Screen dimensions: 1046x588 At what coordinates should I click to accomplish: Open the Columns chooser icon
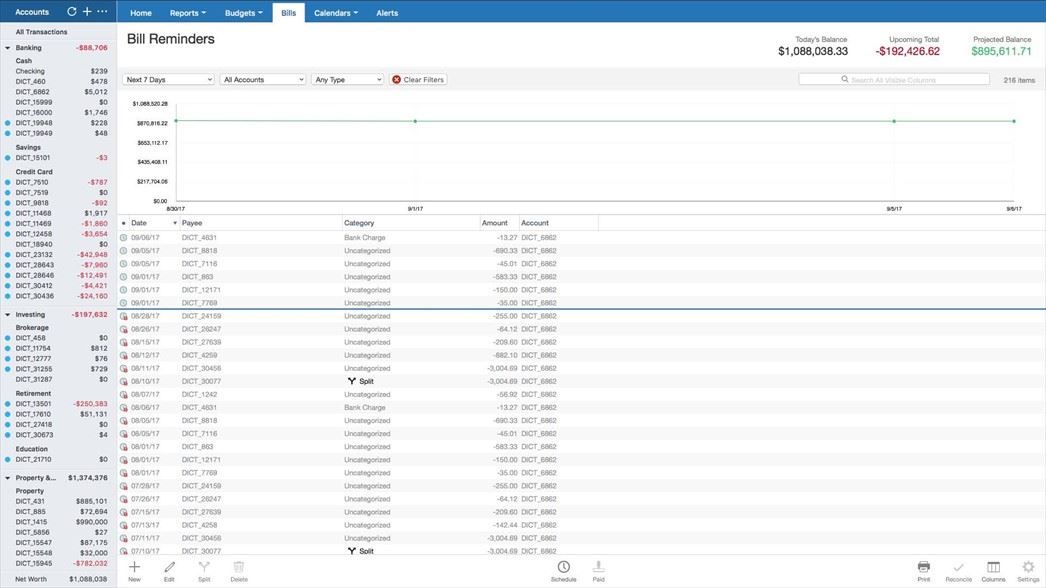(x=993, y=567)
